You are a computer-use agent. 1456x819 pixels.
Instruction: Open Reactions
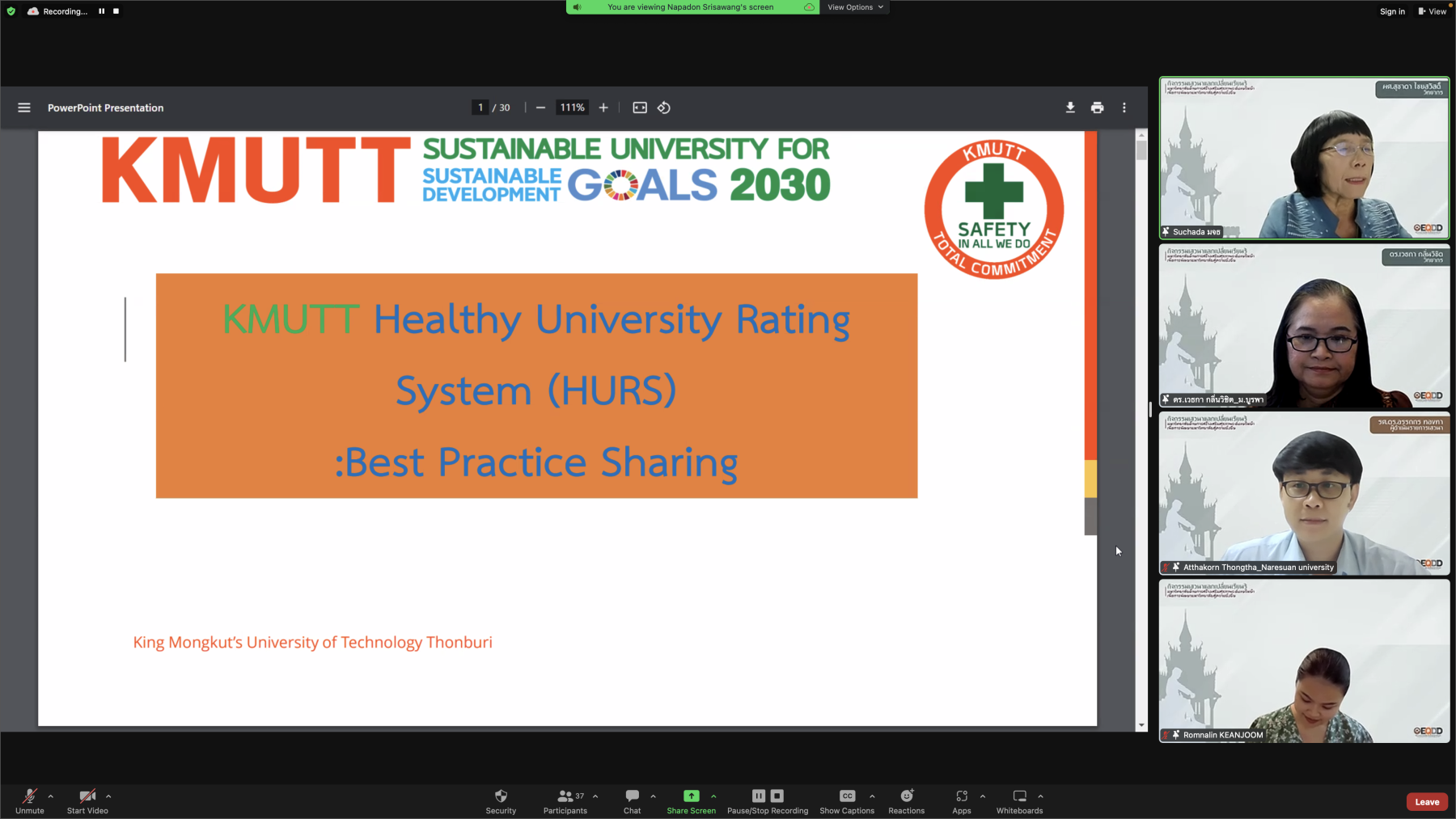(x=907, y=801)
